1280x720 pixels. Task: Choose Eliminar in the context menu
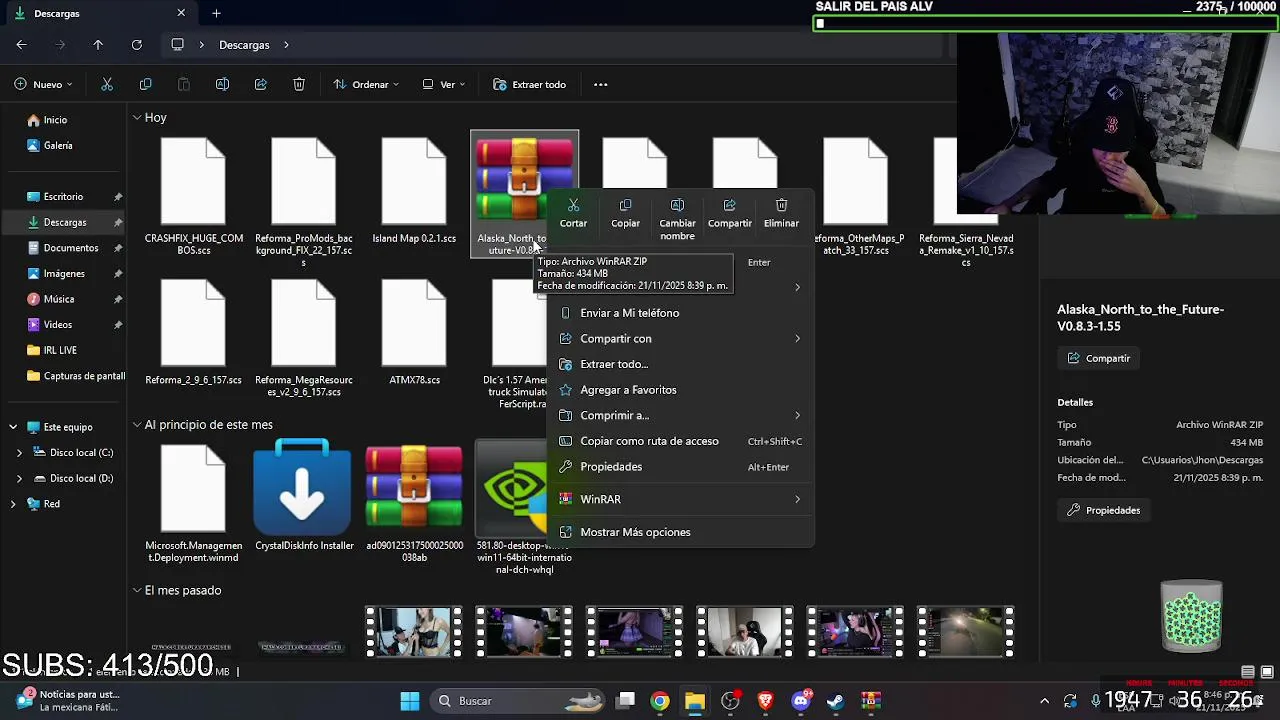point(781,213)
